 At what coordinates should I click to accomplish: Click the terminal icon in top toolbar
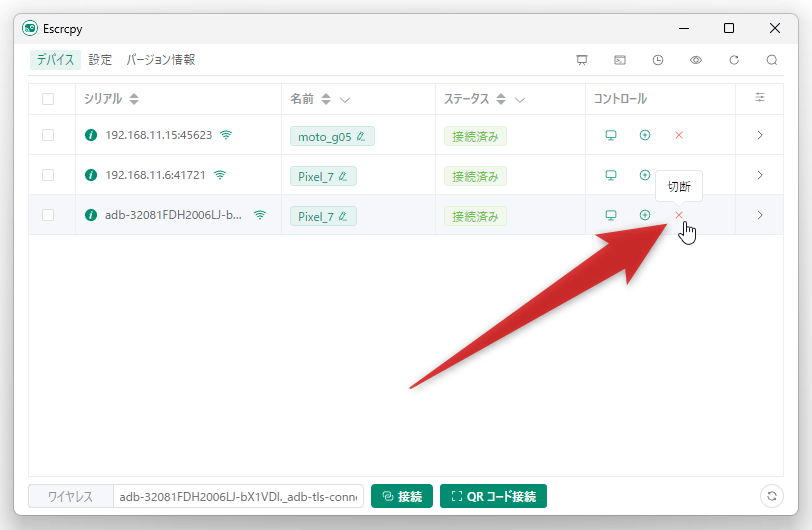619,60
